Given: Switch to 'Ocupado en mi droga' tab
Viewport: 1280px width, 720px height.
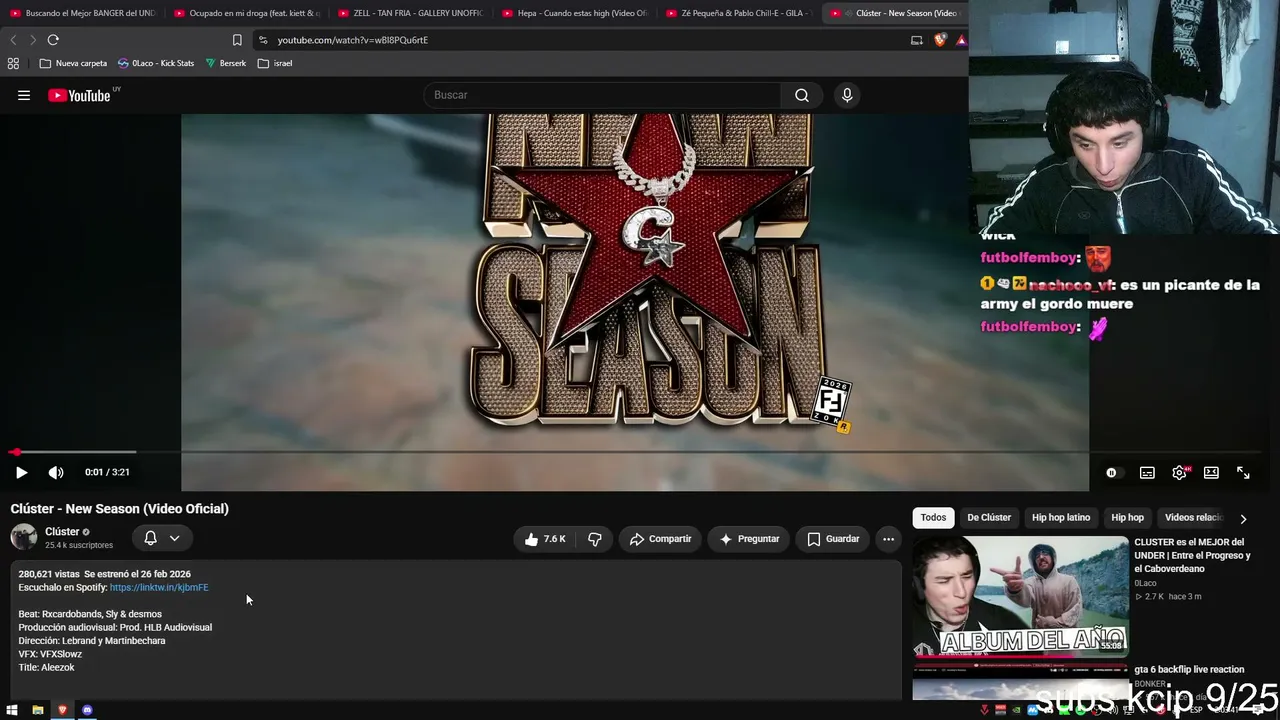Looking at the screenshot, I should 246,13.
